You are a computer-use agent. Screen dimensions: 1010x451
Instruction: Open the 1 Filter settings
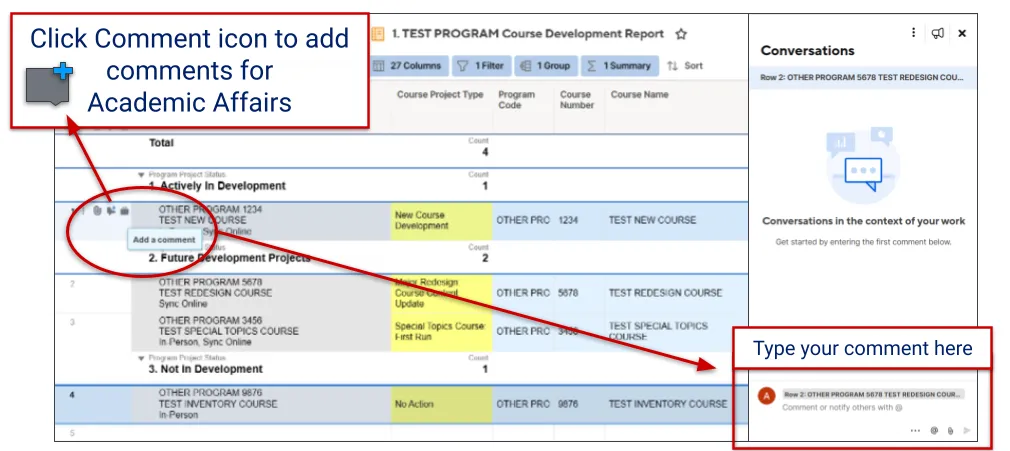480,66
